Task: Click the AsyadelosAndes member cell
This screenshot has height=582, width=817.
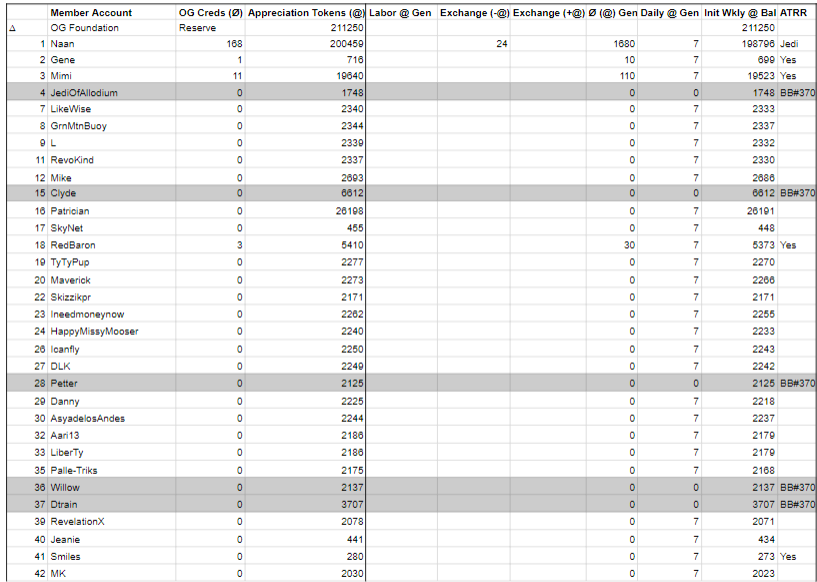Action: 112,418
